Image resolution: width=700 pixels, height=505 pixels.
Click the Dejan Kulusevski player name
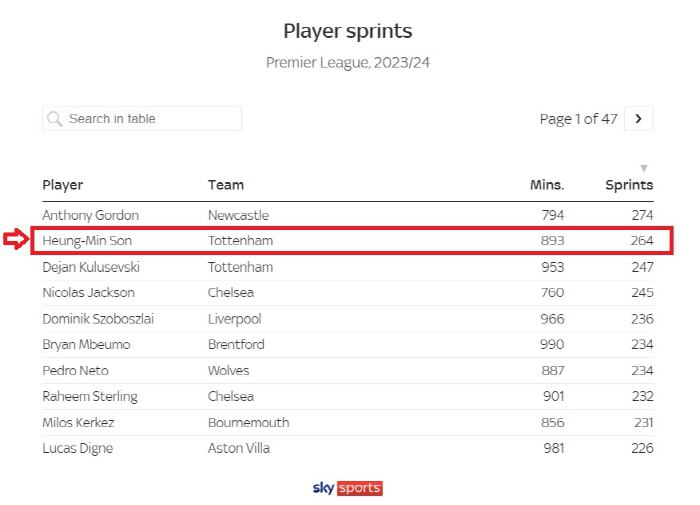91,267
